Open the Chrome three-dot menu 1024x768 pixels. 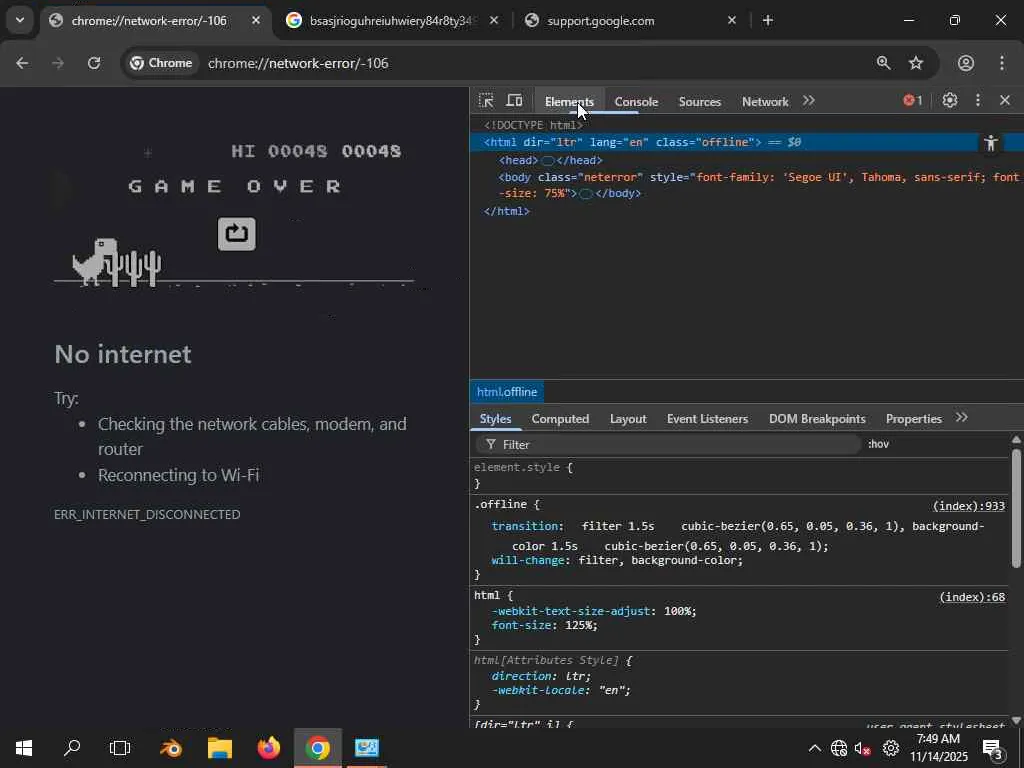coord(1002,63)
